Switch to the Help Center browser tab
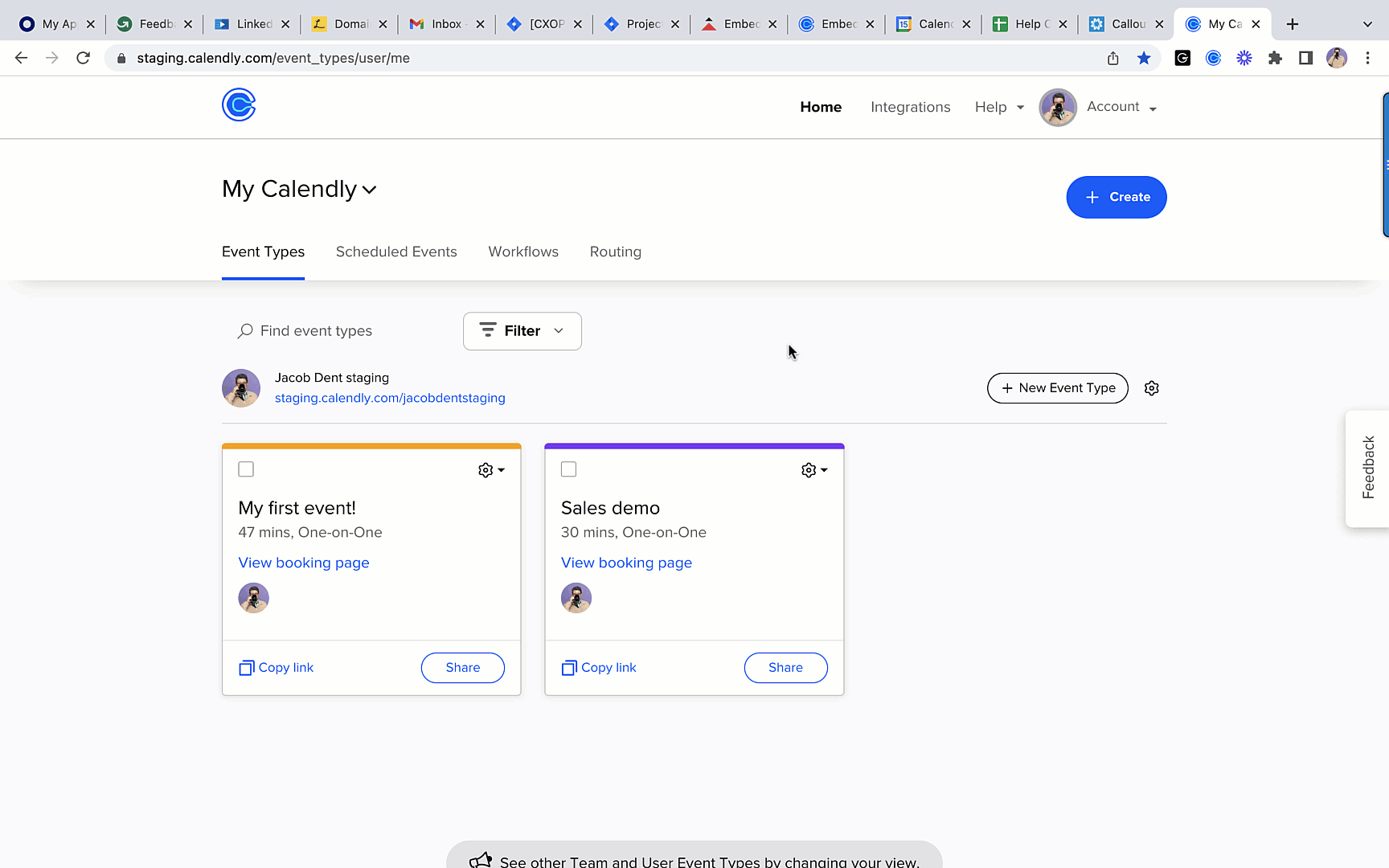Screen dimensions: 1389x868 [x=1030, y=24]
